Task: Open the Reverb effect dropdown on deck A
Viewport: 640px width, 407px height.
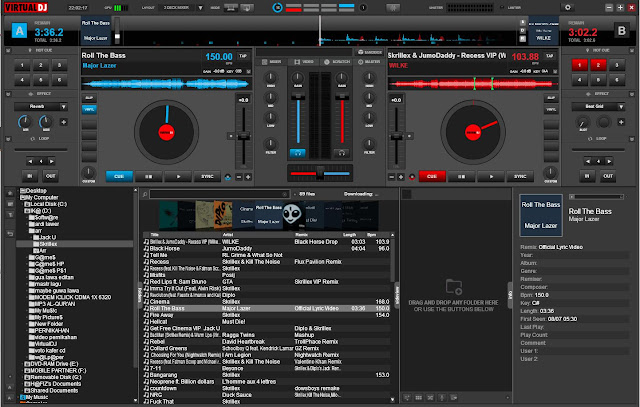Action: (64, 107)
